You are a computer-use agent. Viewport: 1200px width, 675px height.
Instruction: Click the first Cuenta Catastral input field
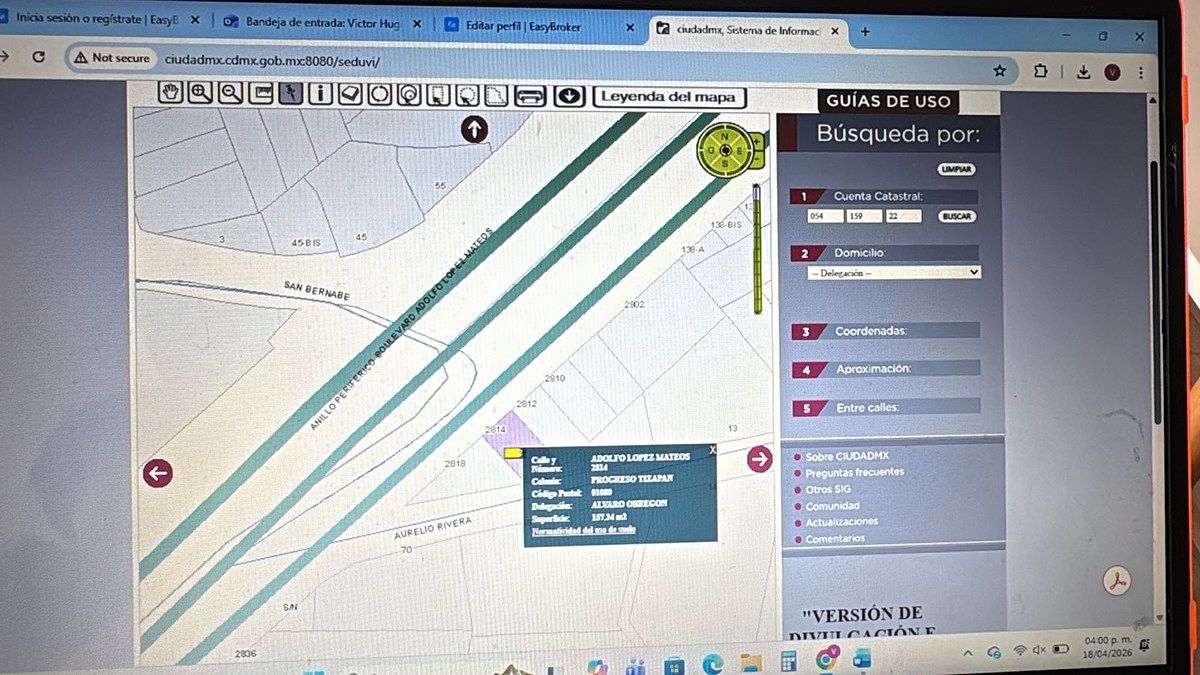pyautogui.click(x=823, y=216)
